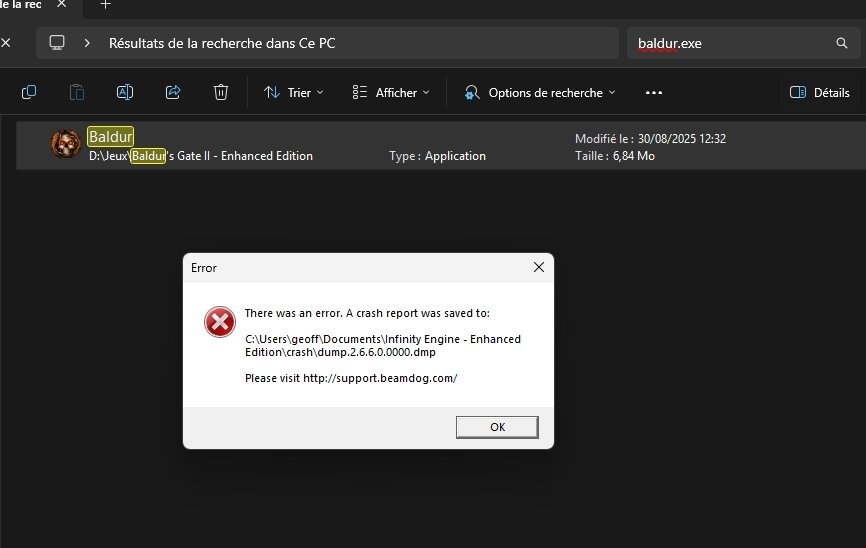Viewport: 866px width, 548px height.
Task: Open the three-dots more options menu
Action: [654, 92]
